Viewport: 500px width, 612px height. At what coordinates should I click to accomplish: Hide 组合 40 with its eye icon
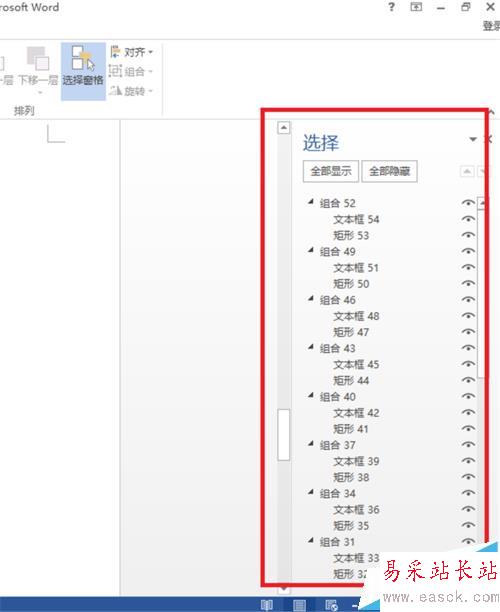pyautogui.click(x=468, y=397)
